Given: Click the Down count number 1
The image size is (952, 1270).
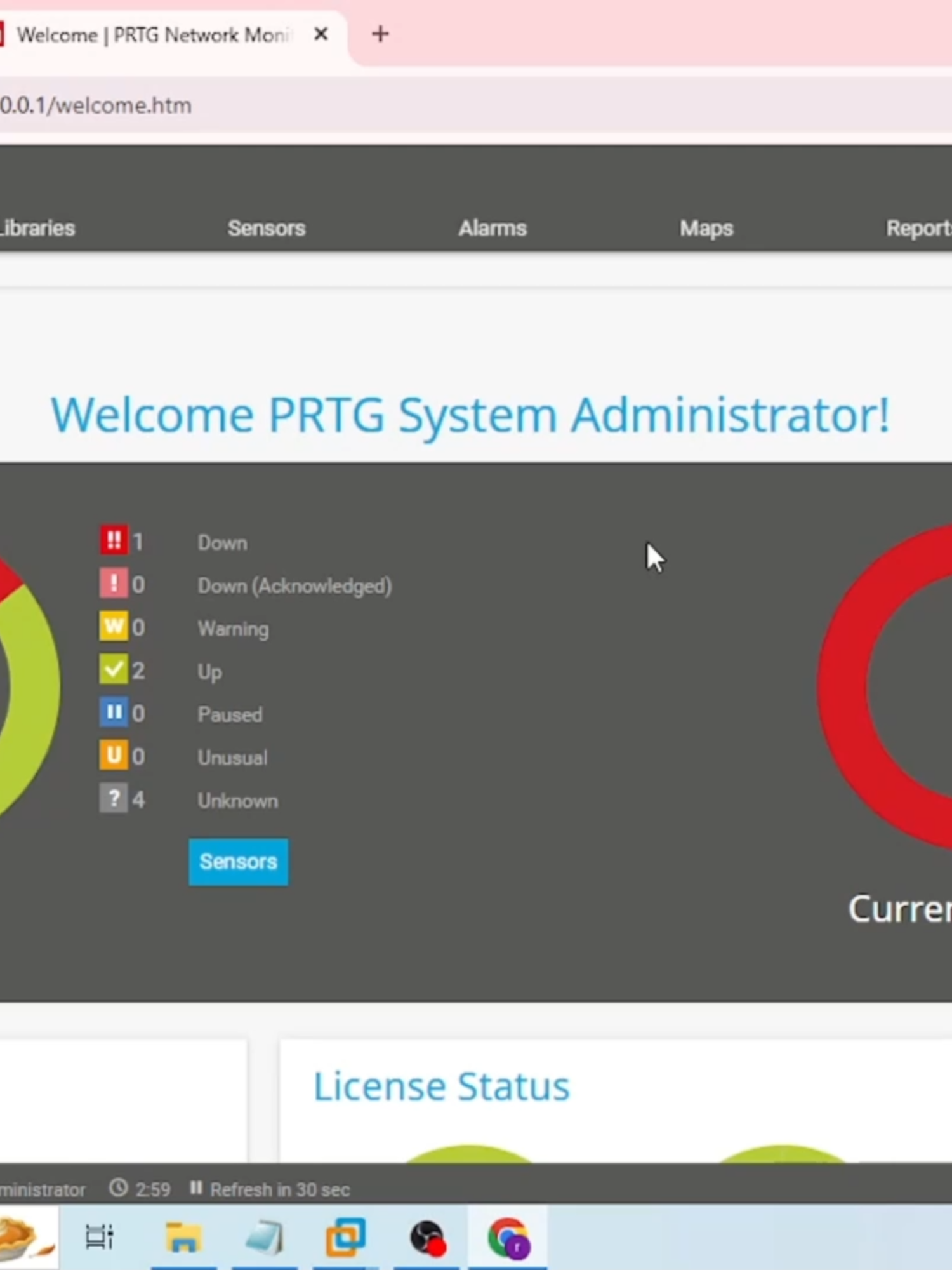Looking at the screenshot, I should [138, 542].
